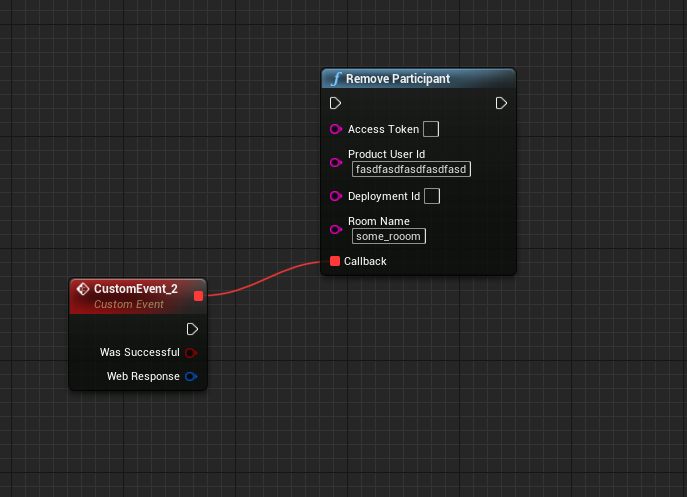Click the Was Successful boolean pin

pos(190,352)
